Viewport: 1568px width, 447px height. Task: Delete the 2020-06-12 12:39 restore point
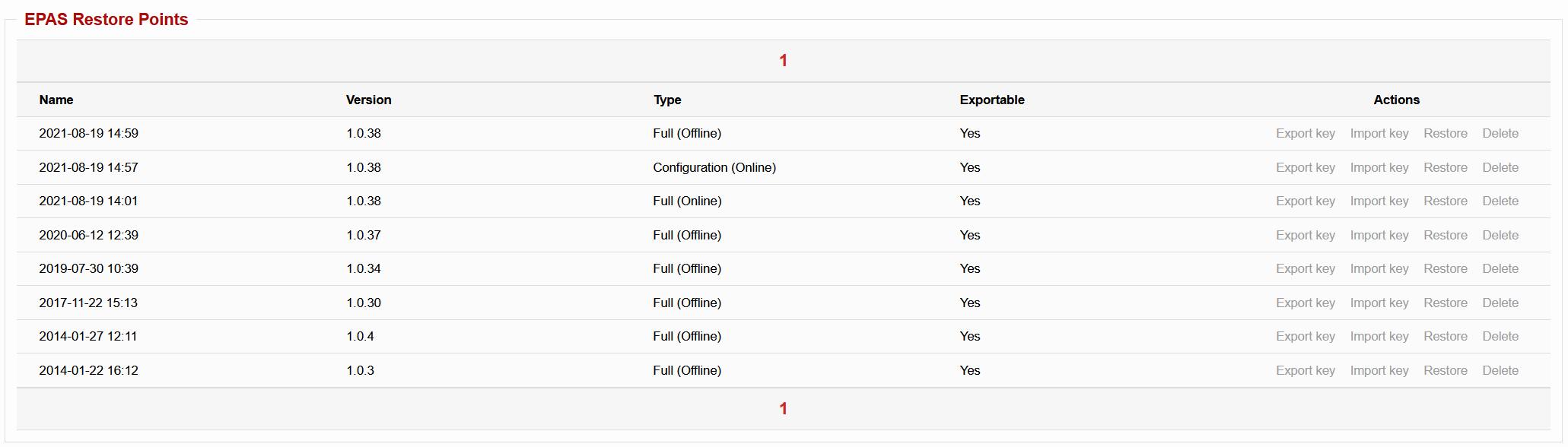click(1500, 235)
